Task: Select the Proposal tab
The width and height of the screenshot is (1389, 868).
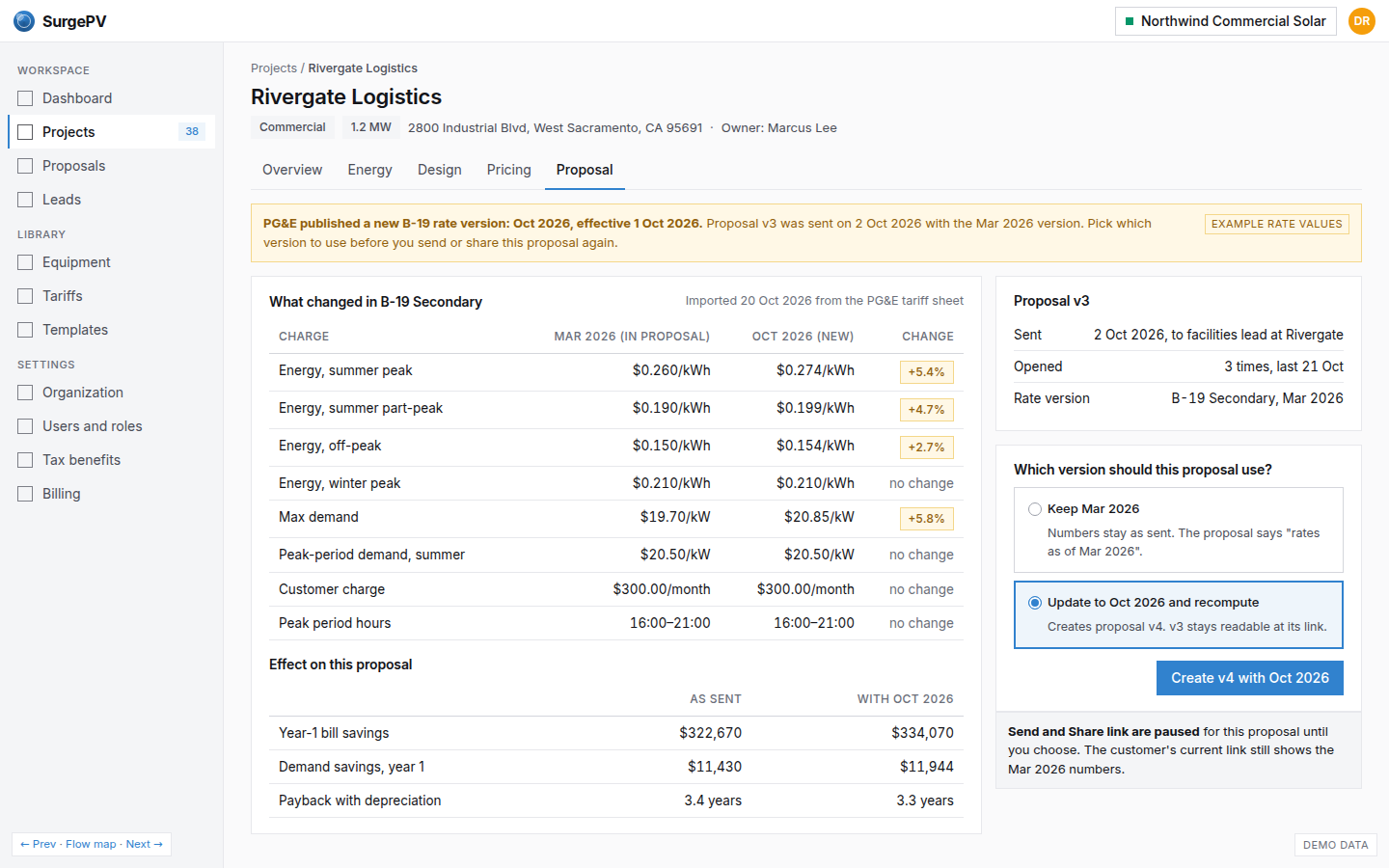Action: pyautogui.click(x=585, y=170)
